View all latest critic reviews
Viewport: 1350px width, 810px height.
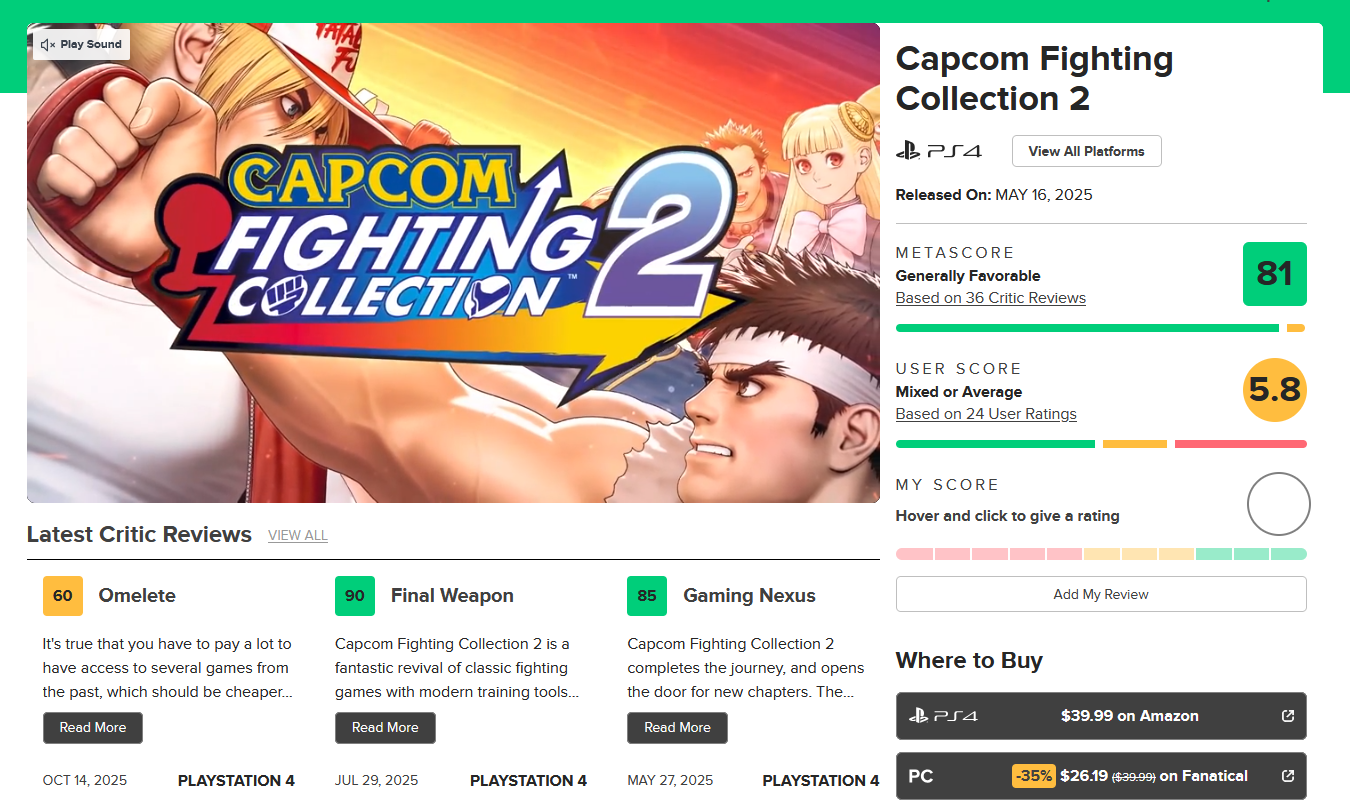click(x=297, y=536)
